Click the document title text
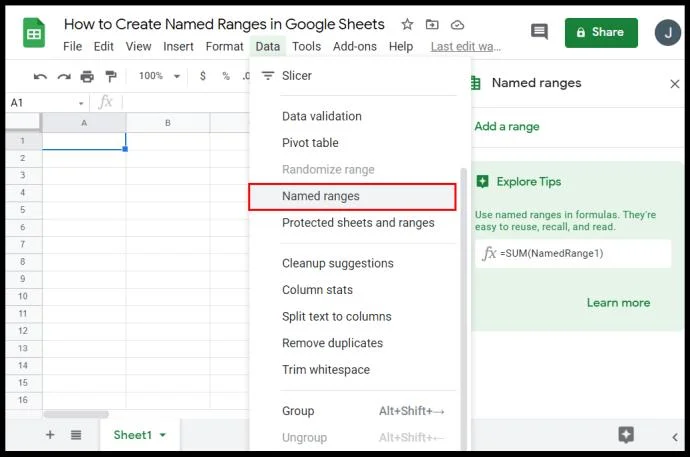Viewport: 690px width, 457px height. click(224, 24)
